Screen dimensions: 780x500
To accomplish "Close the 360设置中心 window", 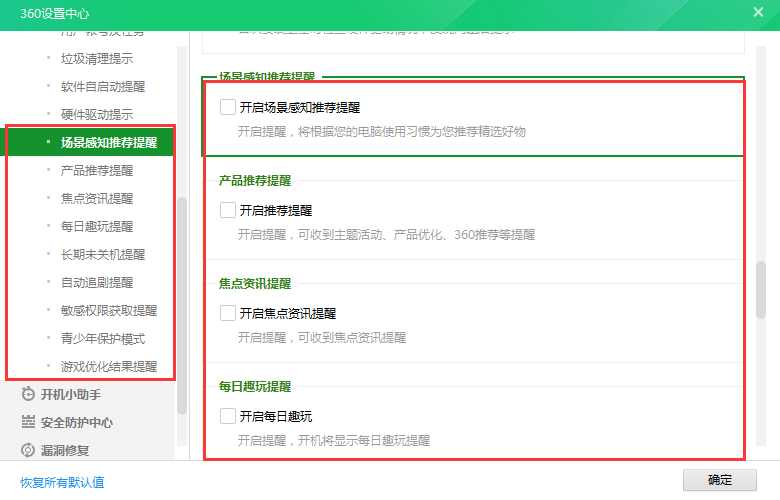I will (x=758, y=12).
